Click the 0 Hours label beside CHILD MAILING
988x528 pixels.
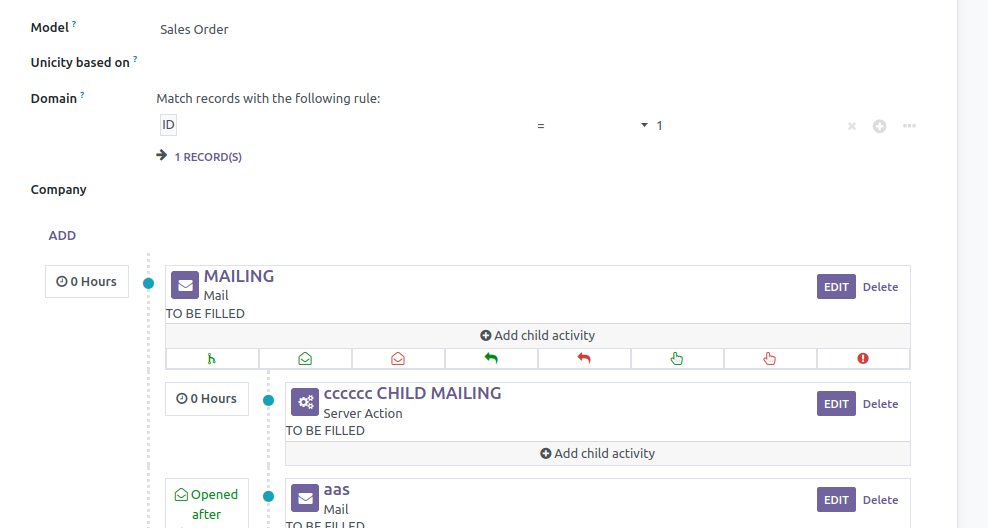click(x=207, y=399)
